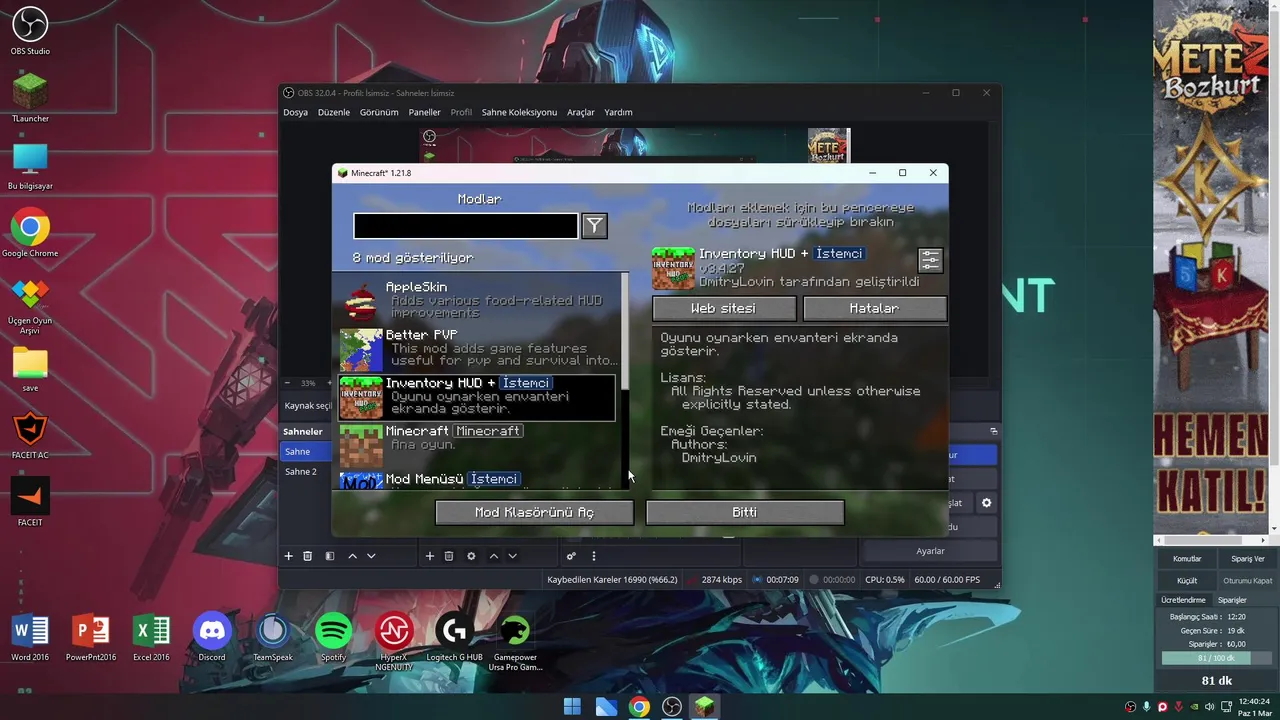The image size is (1280, 720).
Task: Open the Düzenle menu in OBS
Action: pyautogui.click(x=334, y=112)
